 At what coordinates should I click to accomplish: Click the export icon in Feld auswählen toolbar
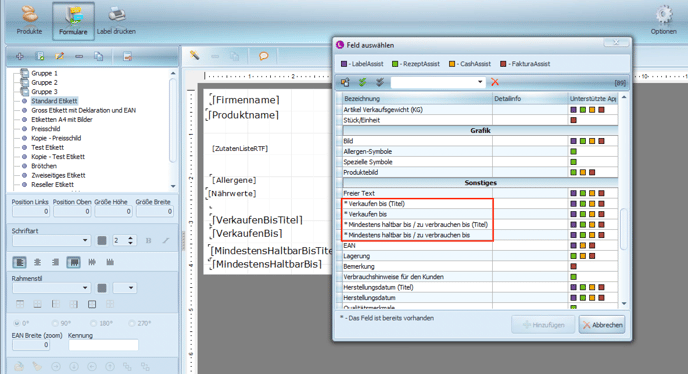pos(345,82)
